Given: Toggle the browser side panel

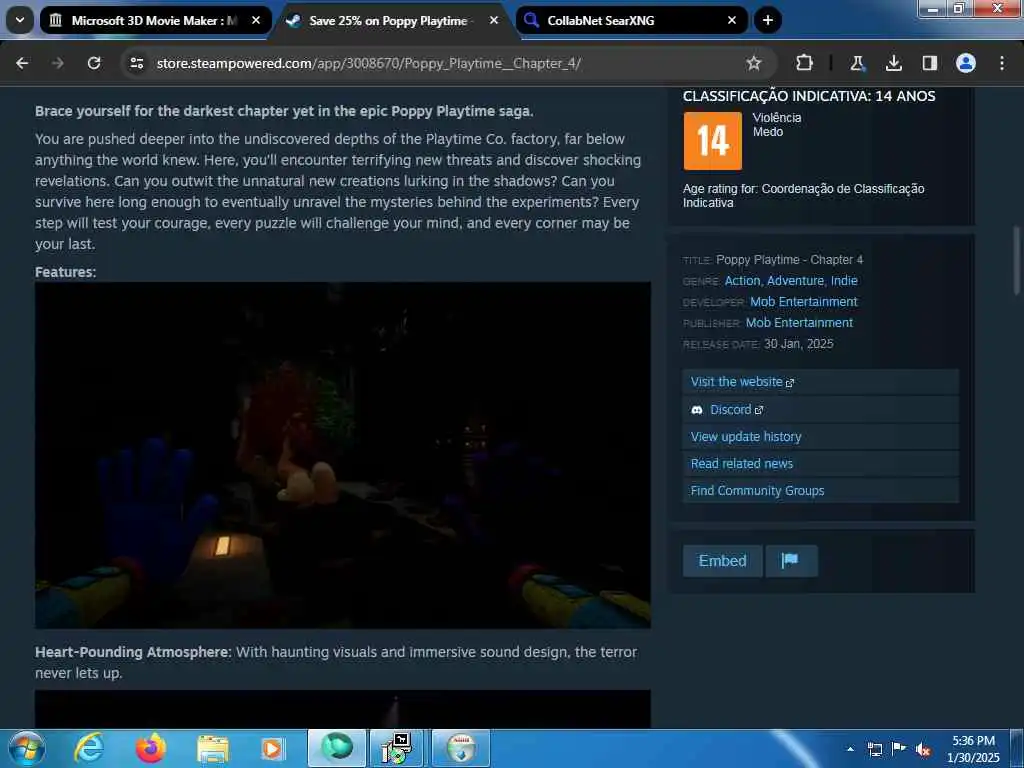Looking at the screenshot, I should [x=929, y=63].
